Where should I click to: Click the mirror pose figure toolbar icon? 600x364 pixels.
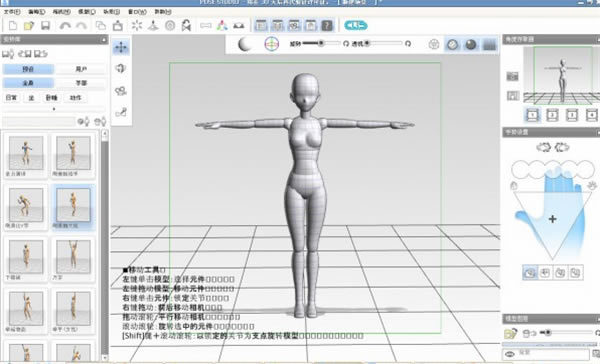click(186, 26)
